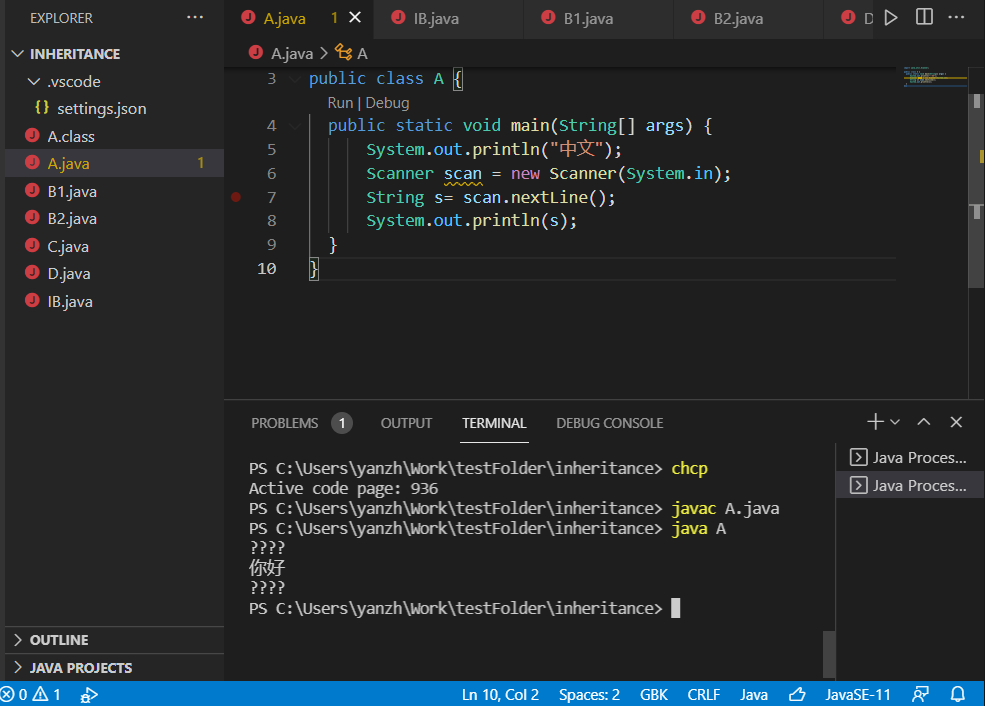Click class A symbol in breadcrumb
This screenshot has width=985, height=706.
pyautogui.click(x=352, y=53)
